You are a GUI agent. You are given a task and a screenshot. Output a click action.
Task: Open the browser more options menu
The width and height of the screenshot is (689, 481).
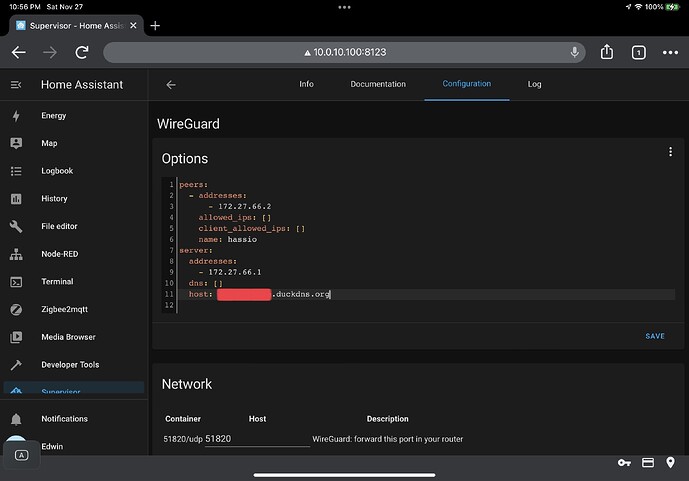tap(670, 52)
